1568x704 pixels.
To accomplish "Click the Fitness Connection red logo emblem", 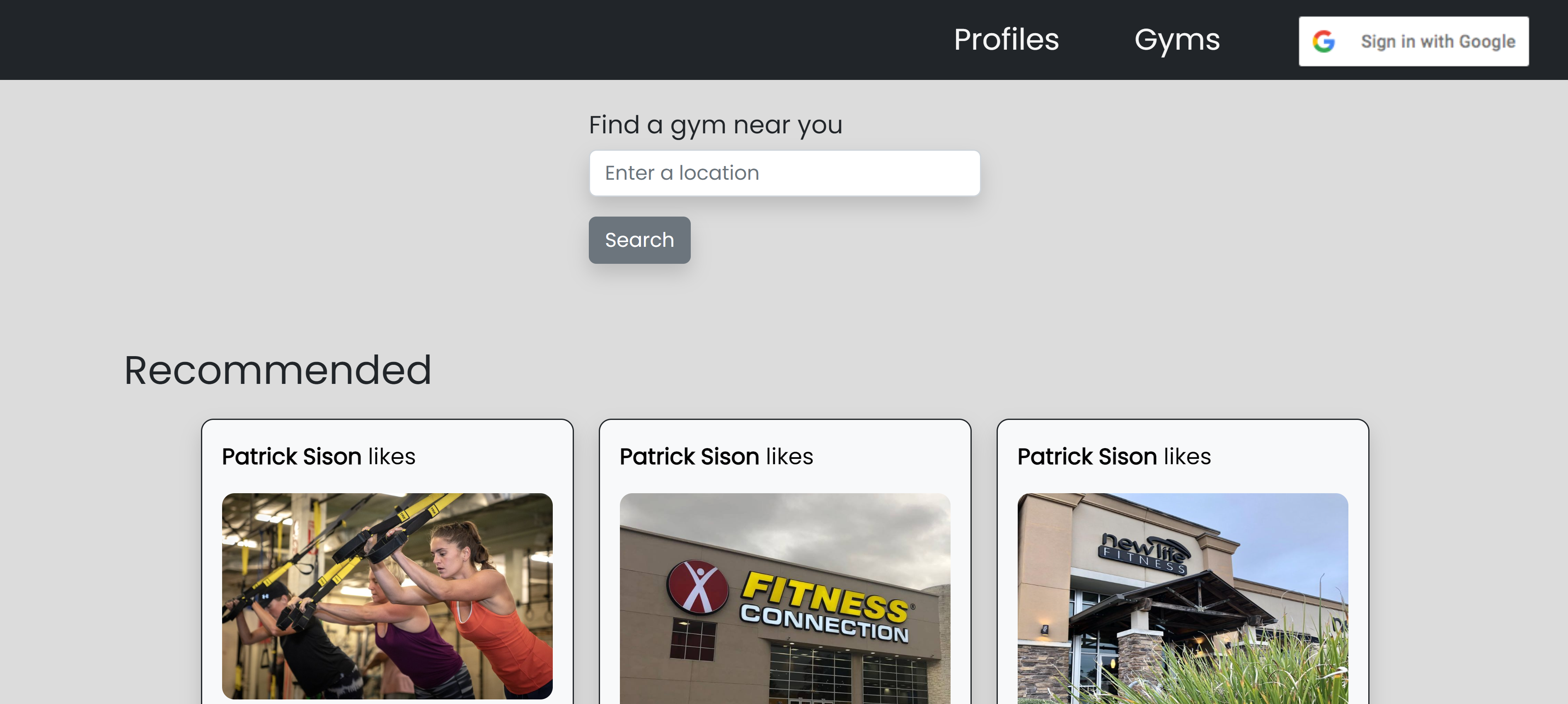I will coord(697,586).
